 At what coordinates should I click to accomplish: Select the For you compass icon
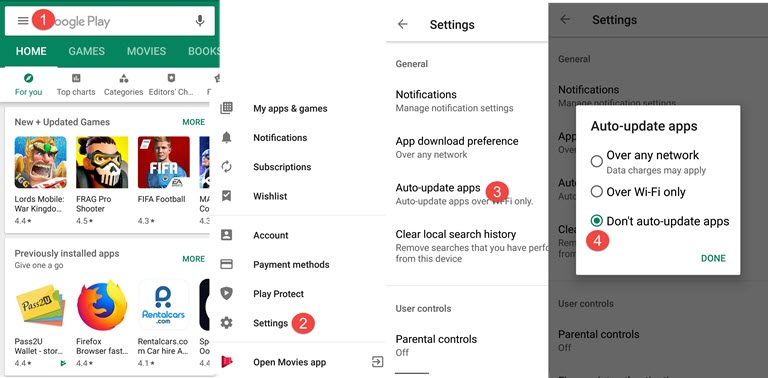[28, 78]
